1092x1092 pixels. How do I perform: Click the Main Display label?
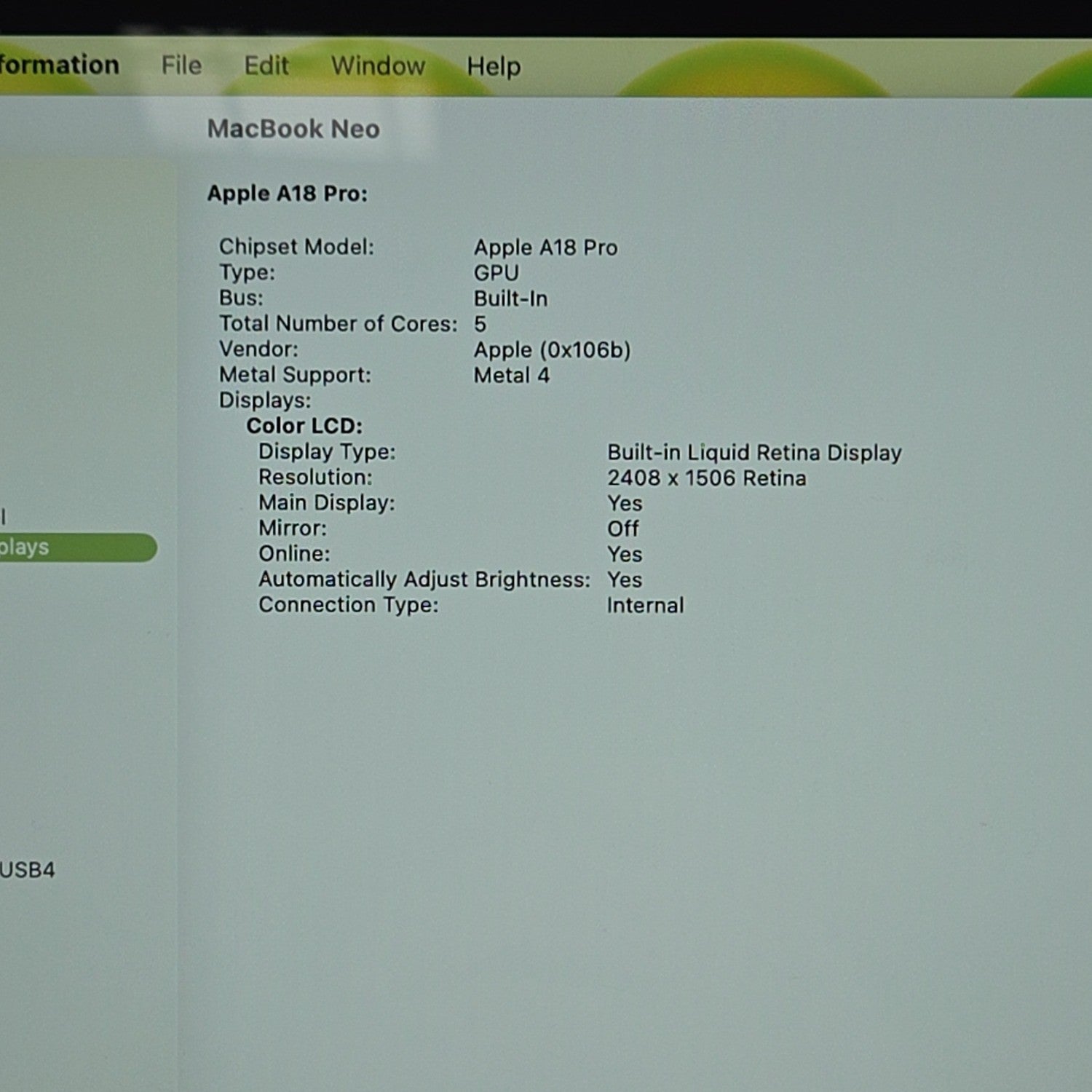[x=327, y=503]
